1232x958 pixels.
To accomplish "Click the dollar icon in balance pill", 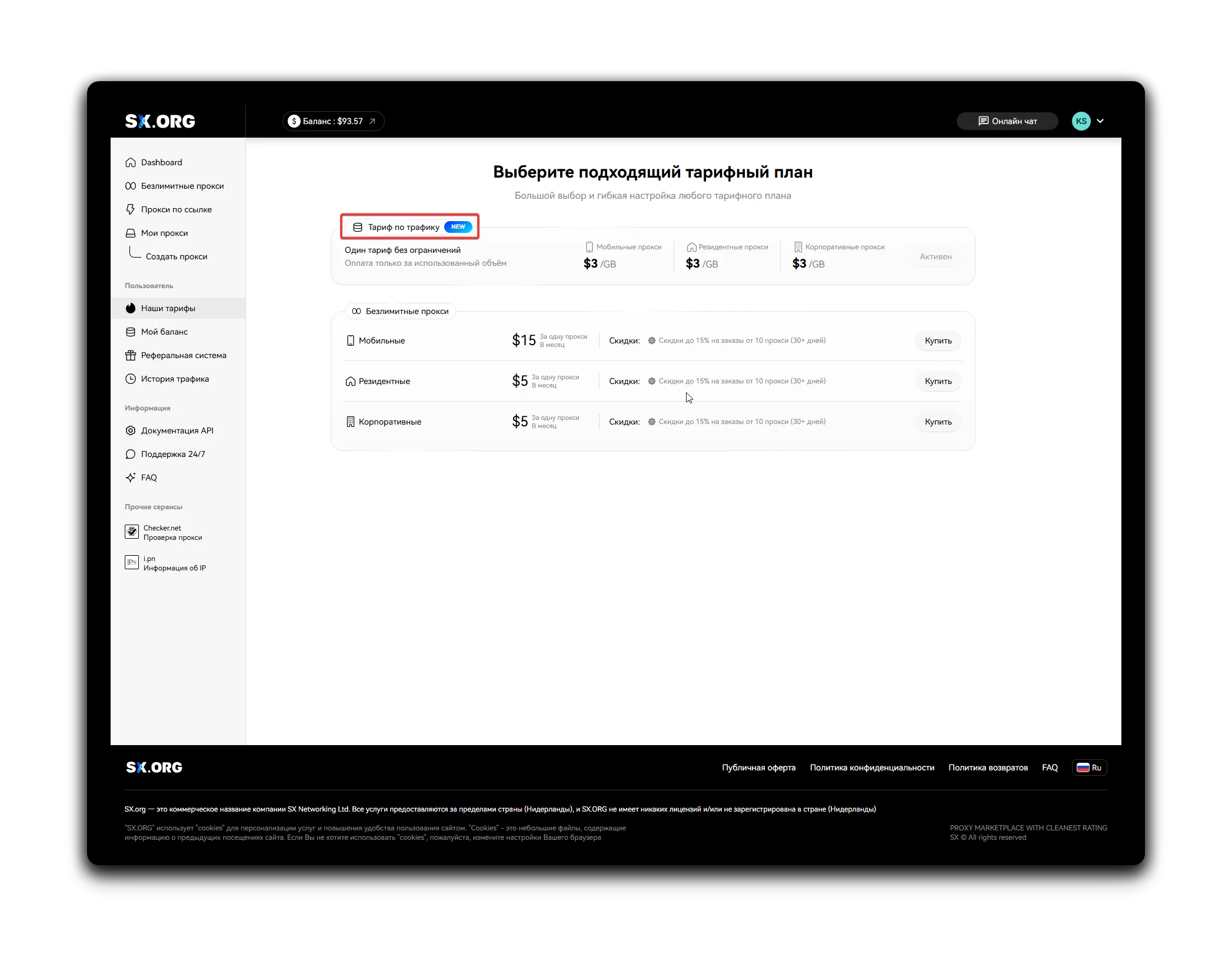I will [294, 121].
